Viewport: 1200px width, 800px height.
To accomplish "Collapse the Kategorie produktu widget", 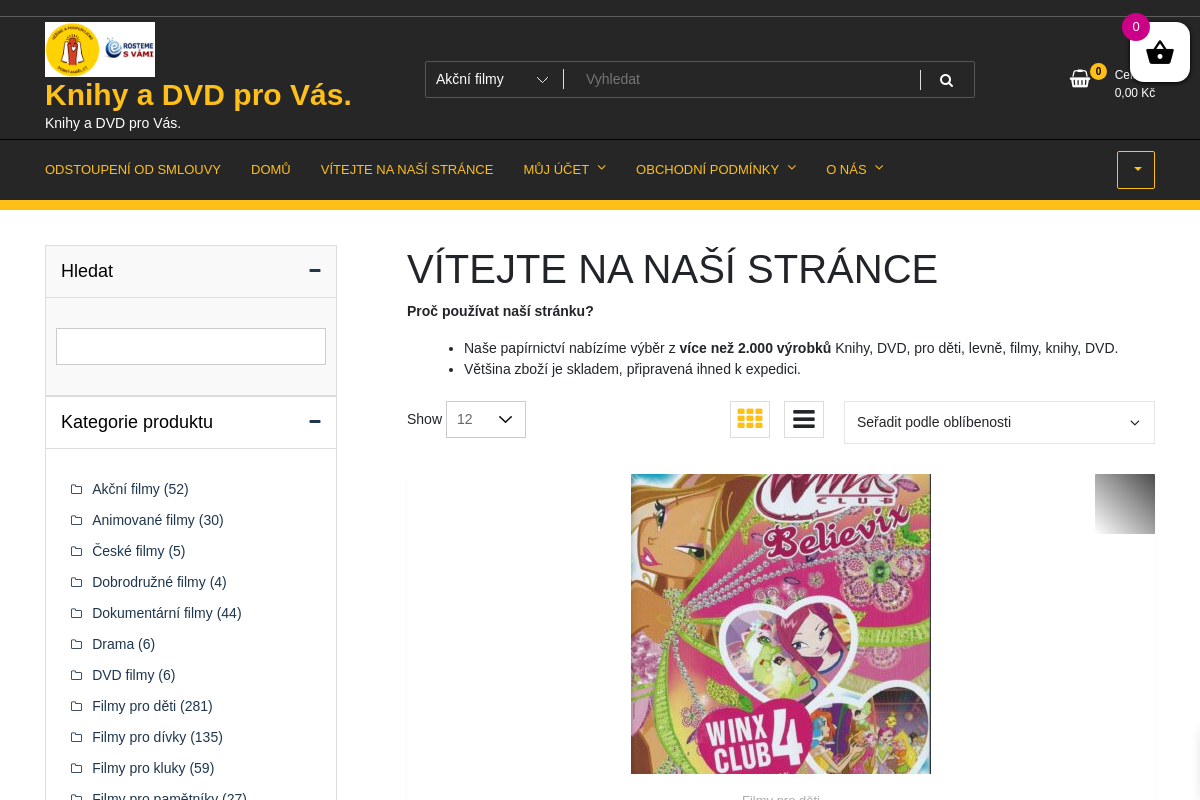I will click(315, 422).
